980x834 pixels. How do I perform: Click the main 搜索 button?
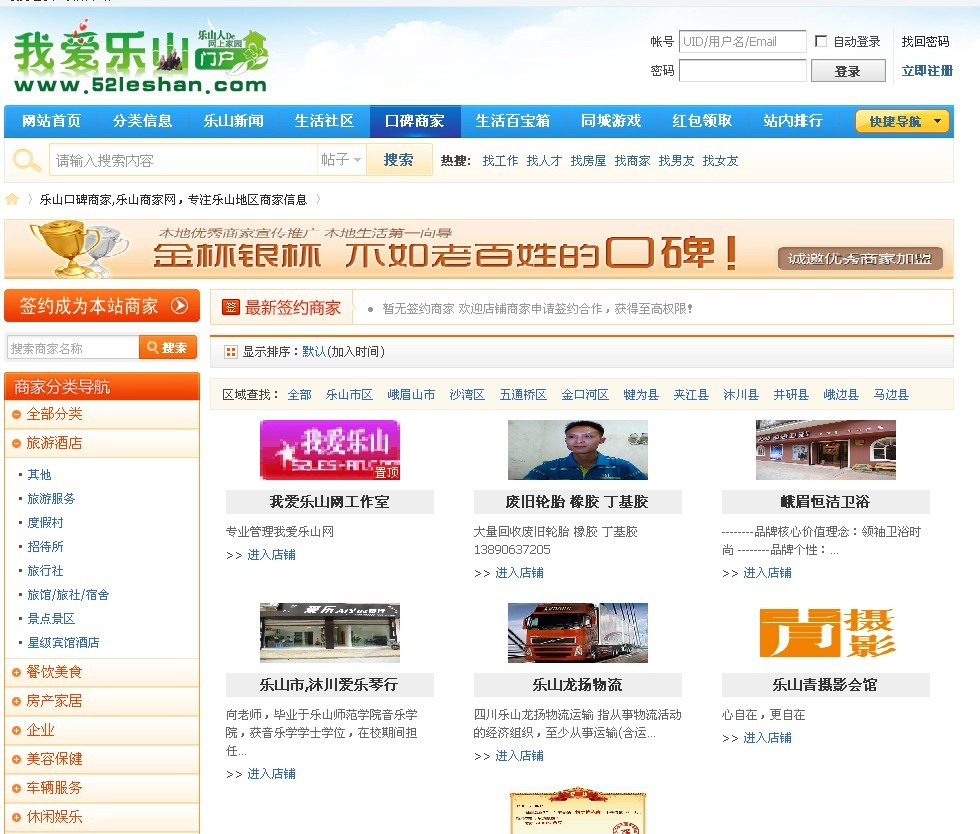tap(399, 160)
